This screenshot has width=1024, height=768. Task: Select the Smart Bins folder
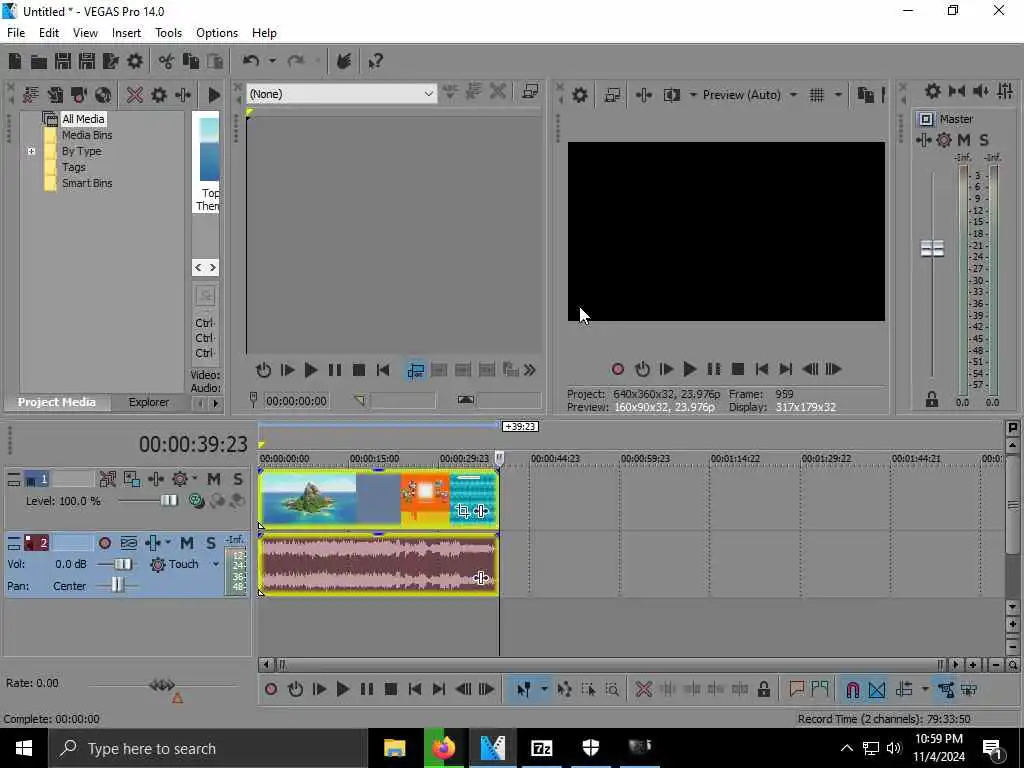[x=87, y=184]
